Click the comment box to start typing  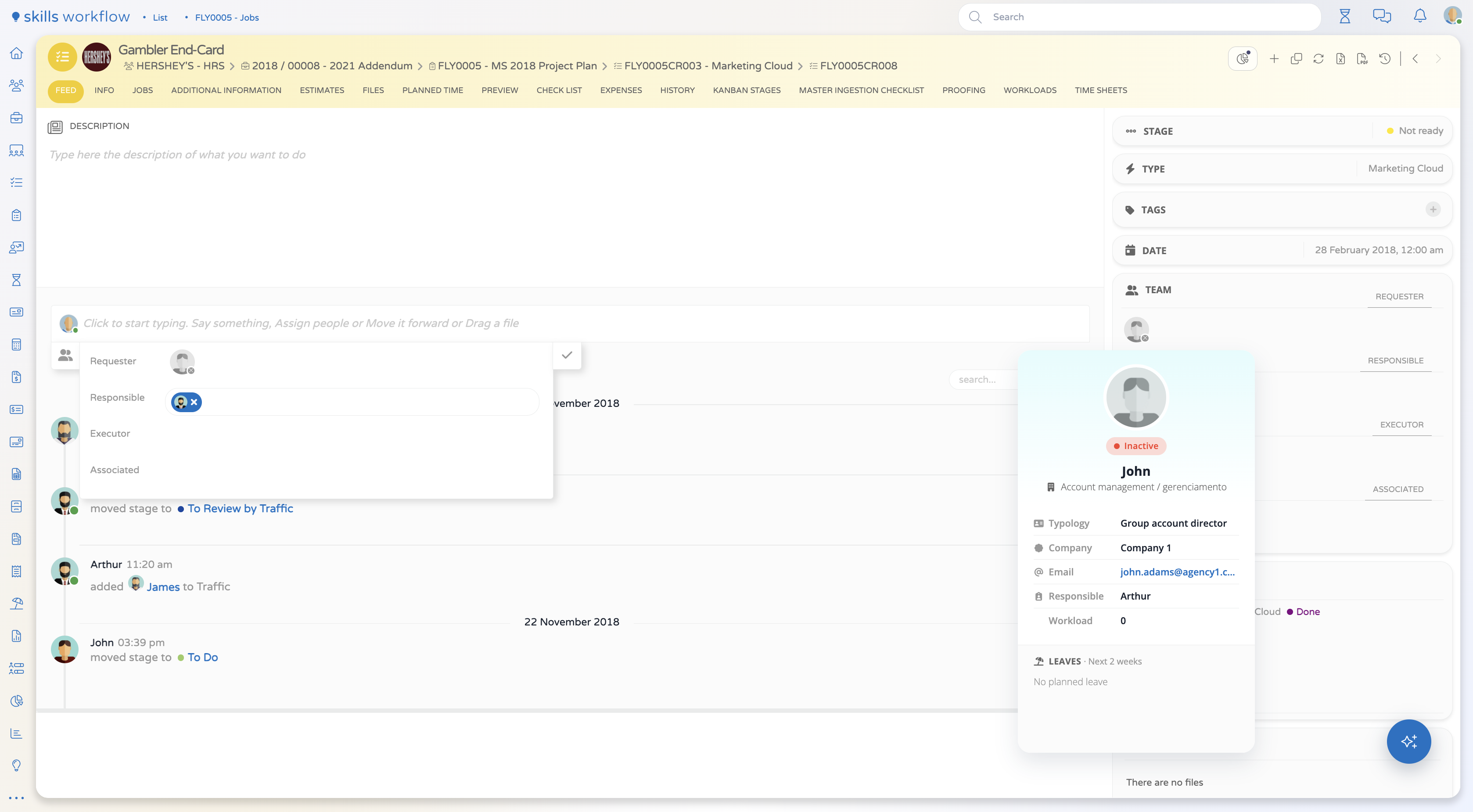pos(570,323)
